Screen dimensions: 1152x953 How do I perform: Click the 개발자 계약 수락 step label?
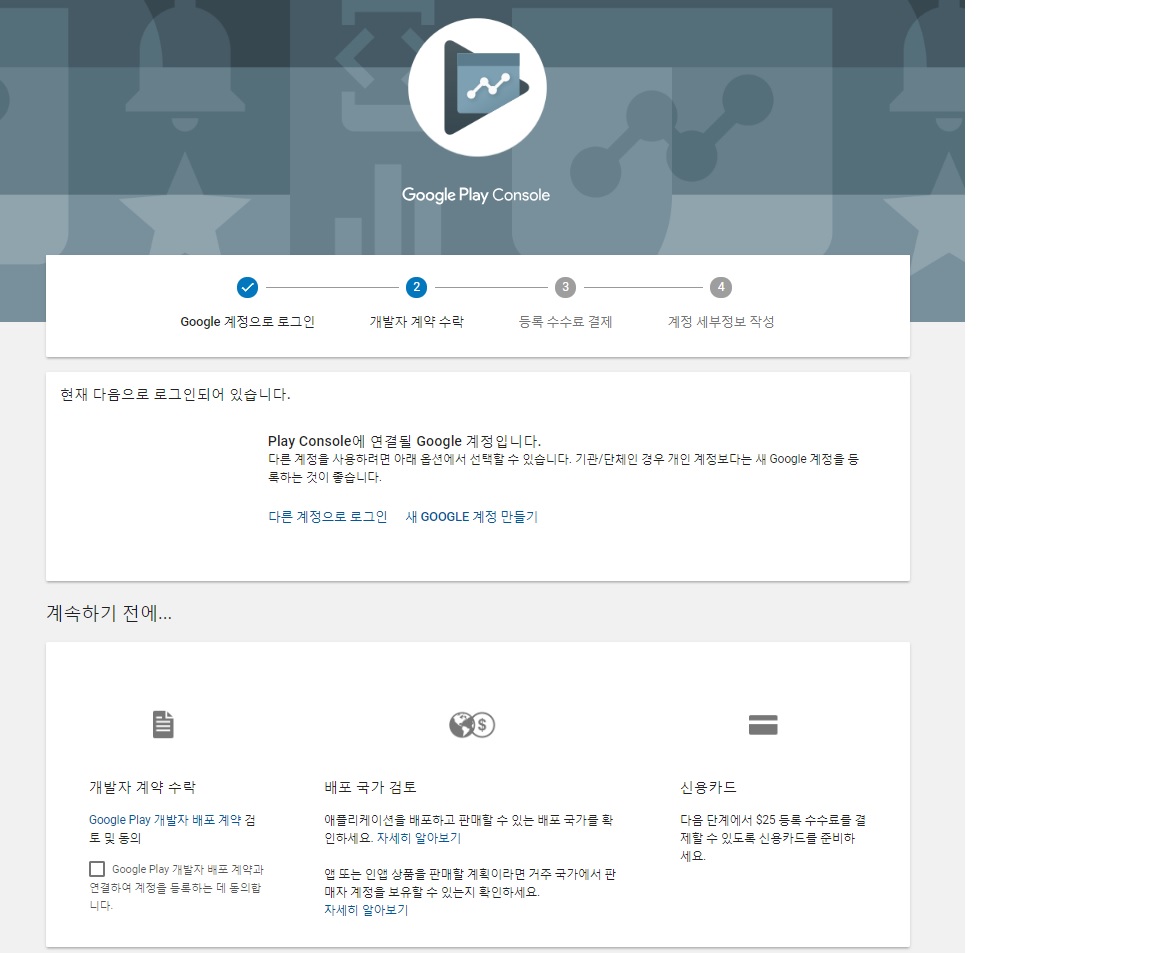click(x=417, y=322)
